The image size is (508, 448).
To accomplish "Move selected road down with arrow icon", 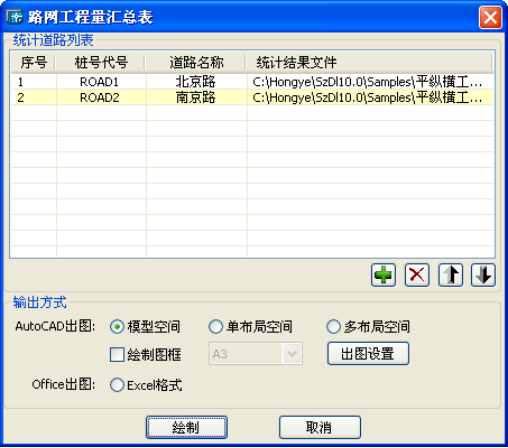I will coord(483,275).
